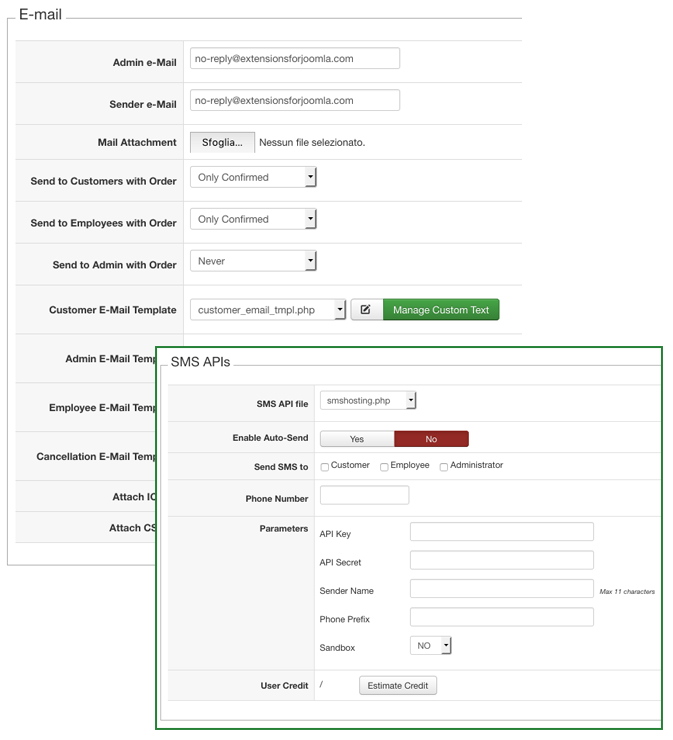Image resolution: width=673 pixels, height=740 pixels.
Task: Set Enable Auto-Send to No
Action: pyautogui.click(x=431, y=439)
